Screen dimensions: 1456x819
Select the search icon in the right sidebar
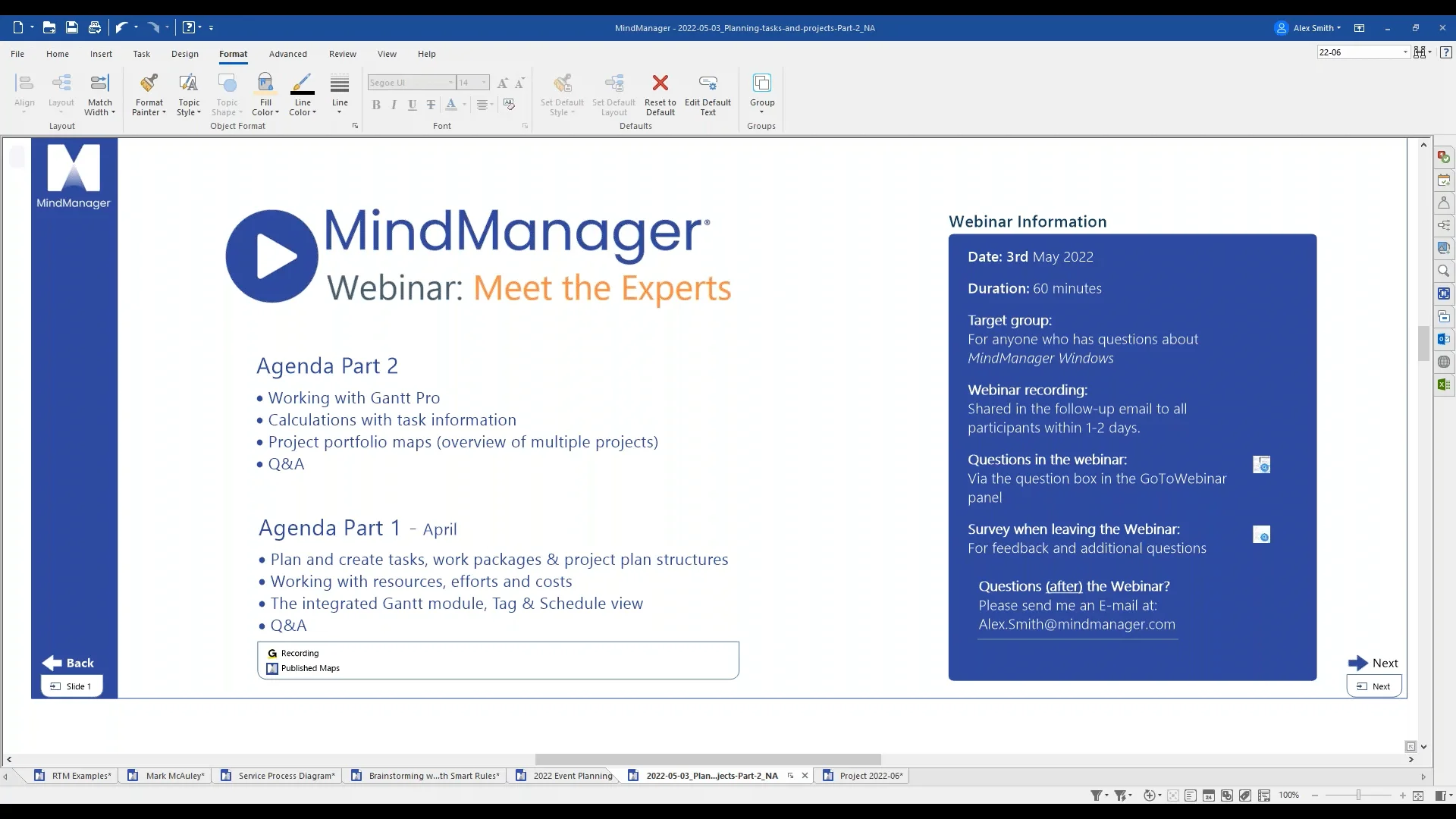(x=1443, y=271)
